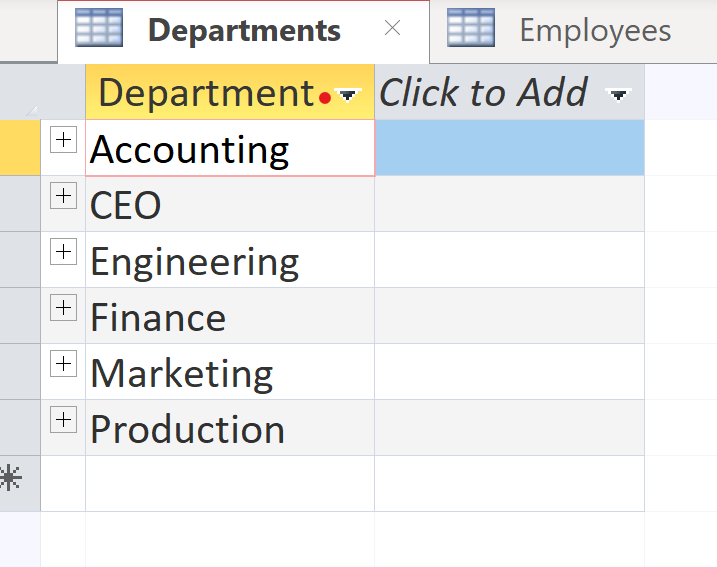Viewport: 717px width, 567px height.
Task: Select the Finance row via record selector
Action: click(20, 316)
